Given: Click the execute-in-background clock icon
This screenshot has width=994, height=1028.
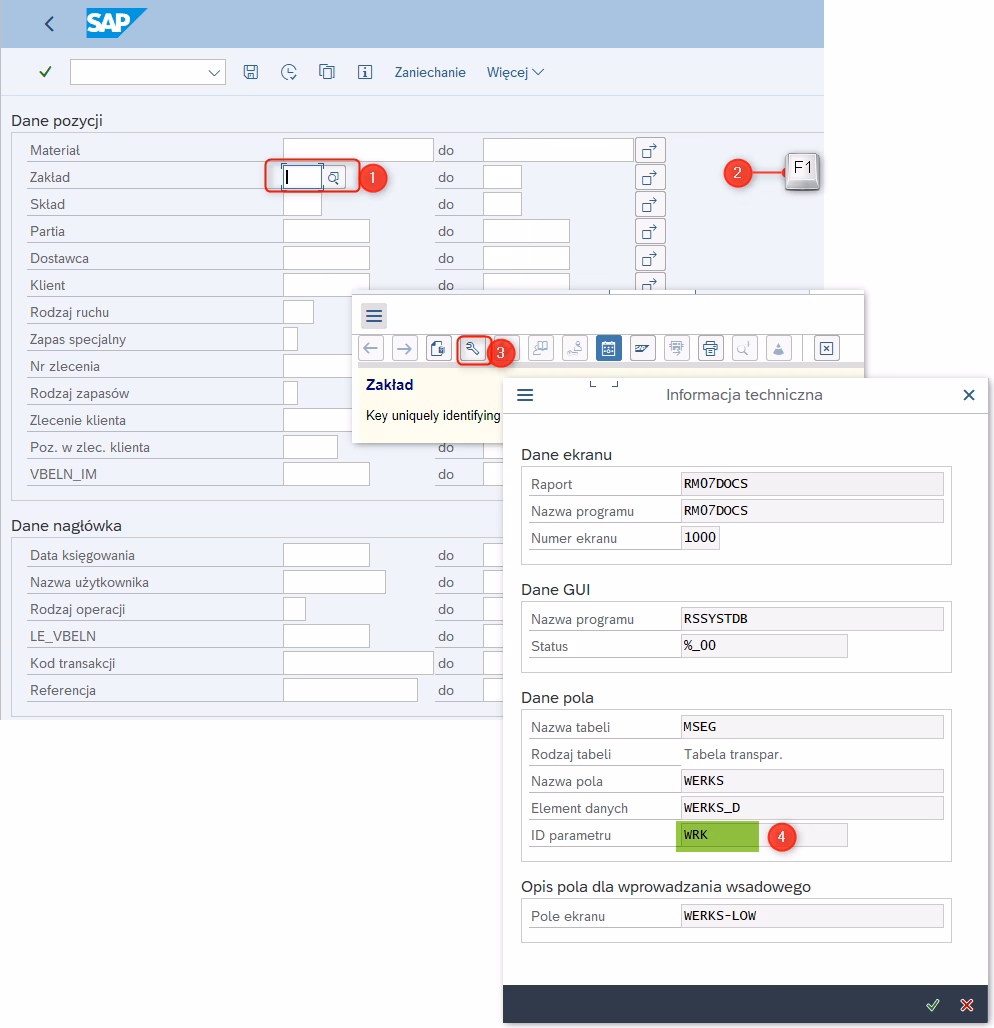Looking at the screenshot, I should coord(289,72).
